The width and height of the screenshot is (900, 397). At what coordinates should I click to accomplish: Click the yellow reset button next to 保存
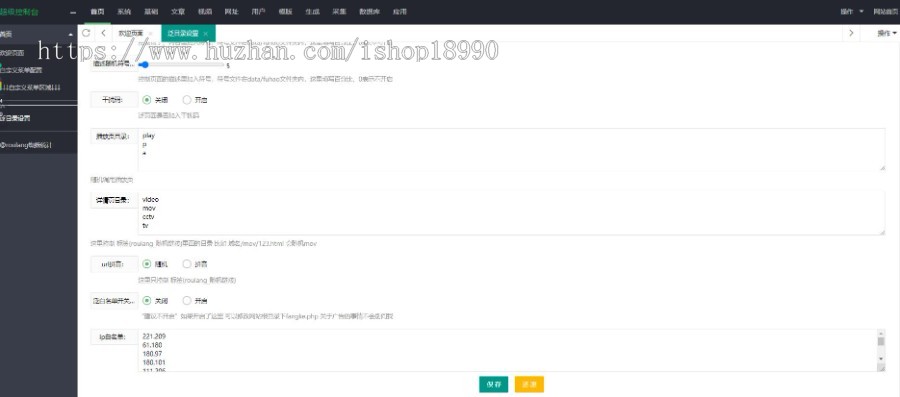click(x=529, y=384)
